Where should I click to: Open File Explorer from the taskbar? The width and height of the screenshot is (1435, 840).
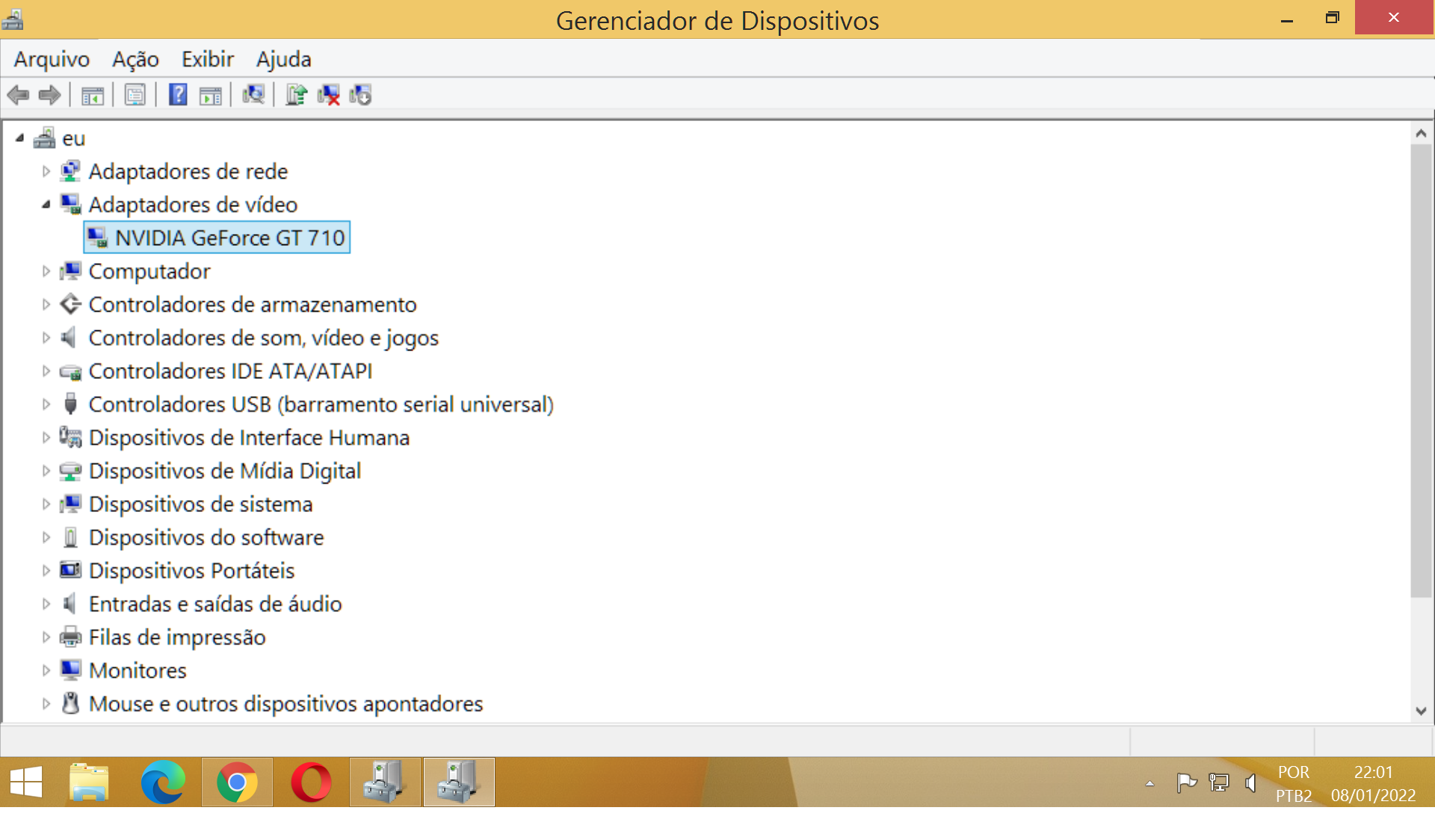tap(89, 782)
